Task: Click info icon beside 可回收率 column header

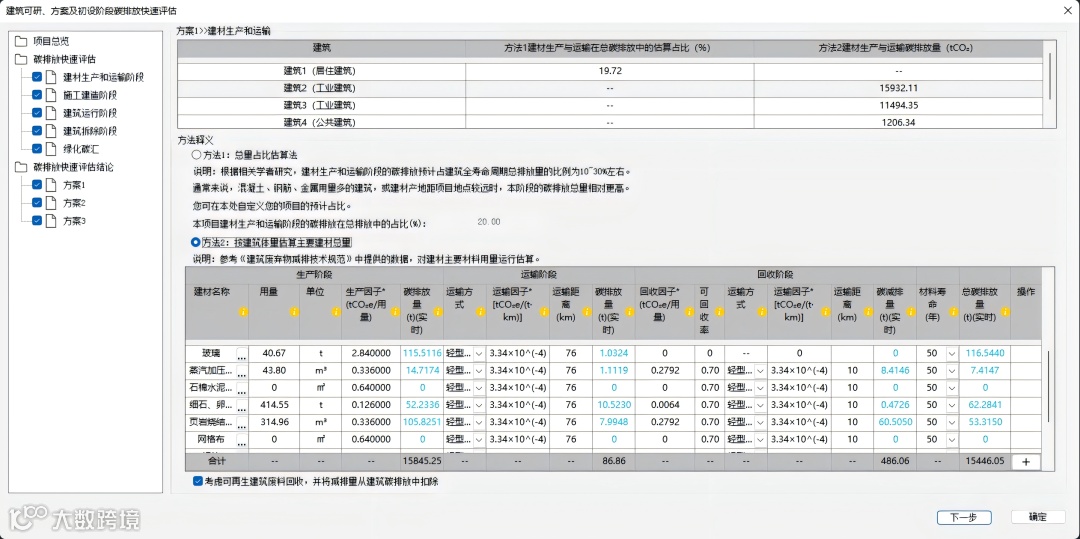Action: click(717, 312)
